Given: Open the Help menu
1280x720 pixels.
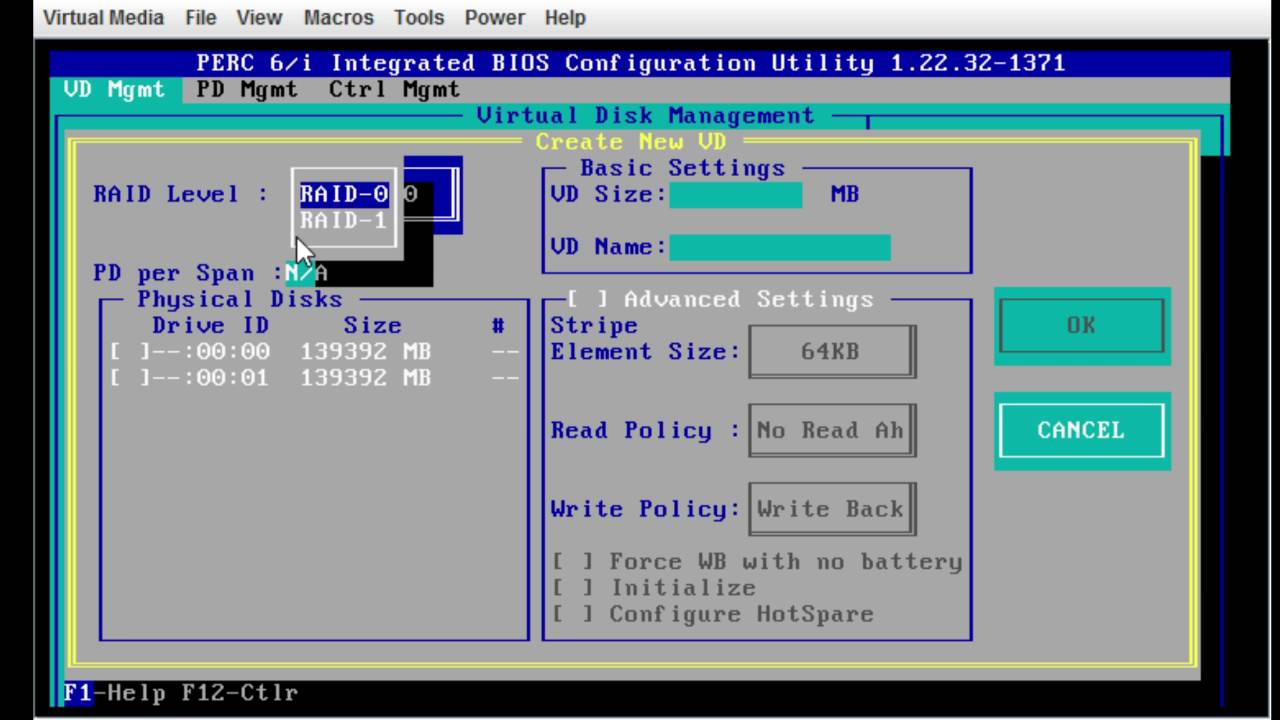Looking at the screenshot, I should pos(565,17).
